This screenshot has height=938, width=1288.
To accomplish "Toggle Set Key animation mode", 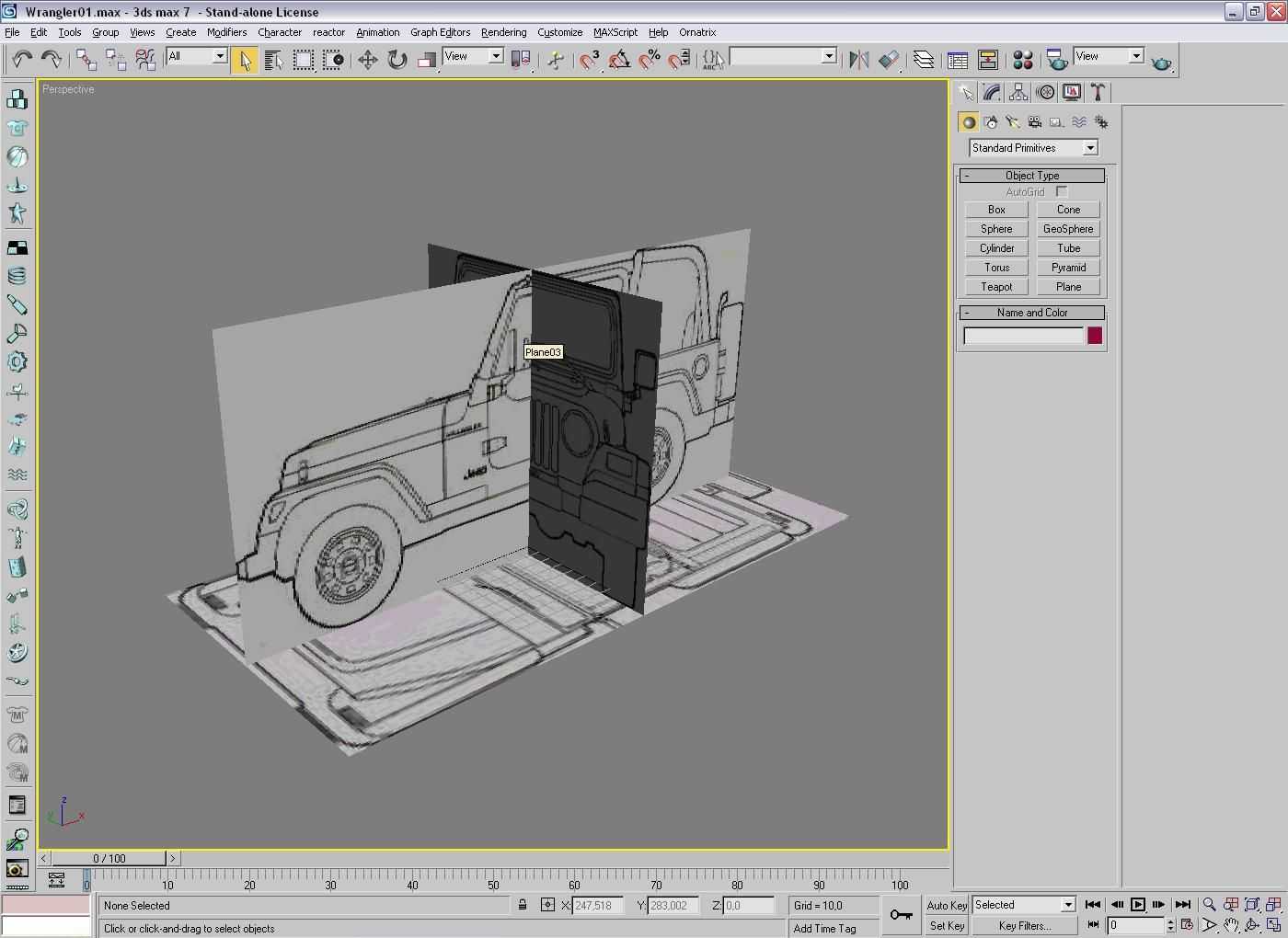I will (947, 926).
